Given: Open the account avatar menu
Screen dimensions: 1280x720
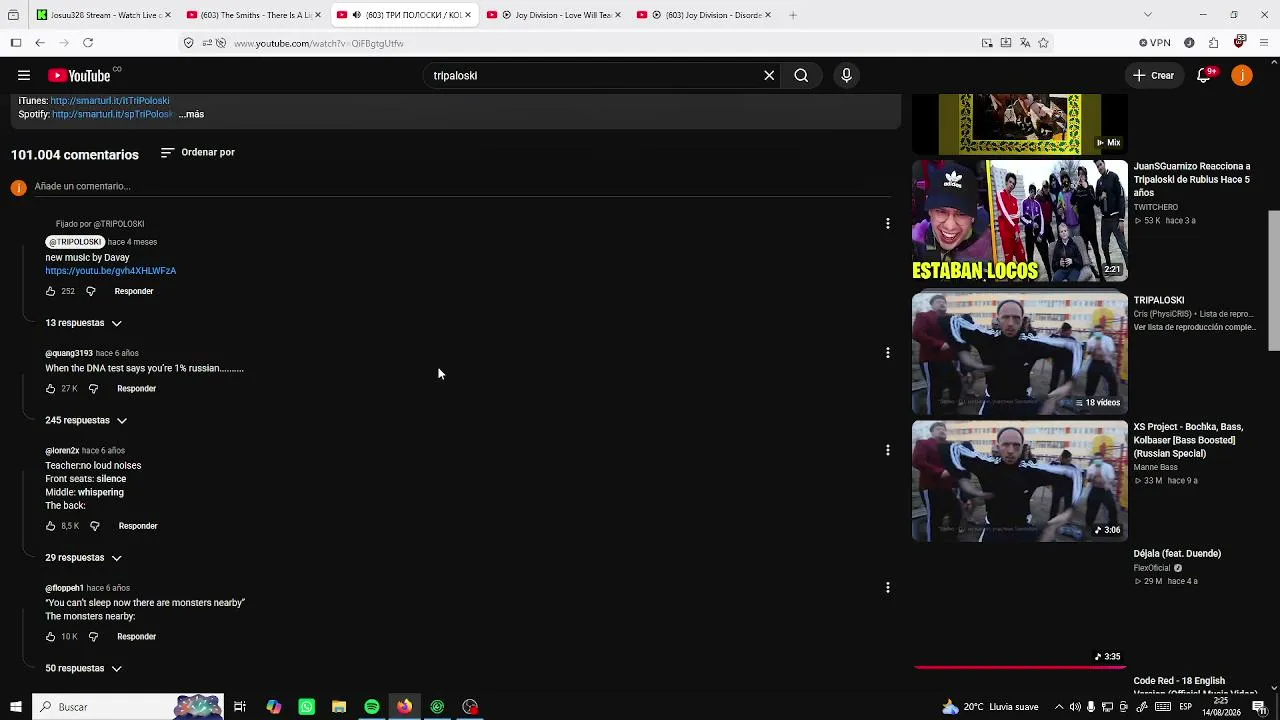Looking at the screenshot, I should tap(1242, 75).
